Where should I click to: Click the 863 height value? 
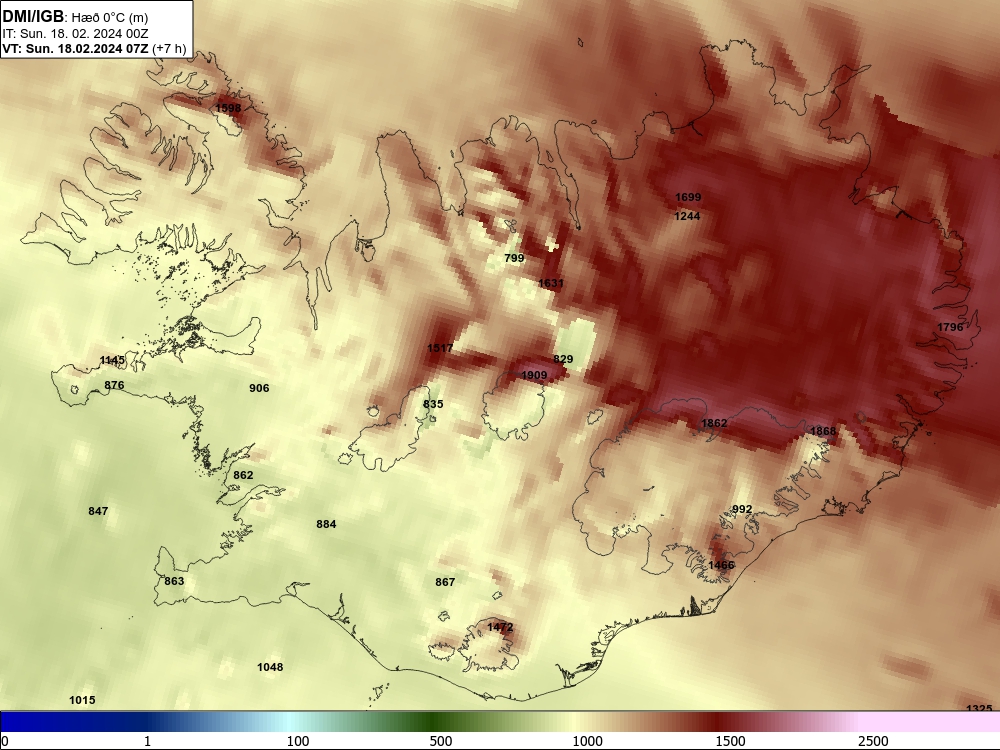point(174,582)
